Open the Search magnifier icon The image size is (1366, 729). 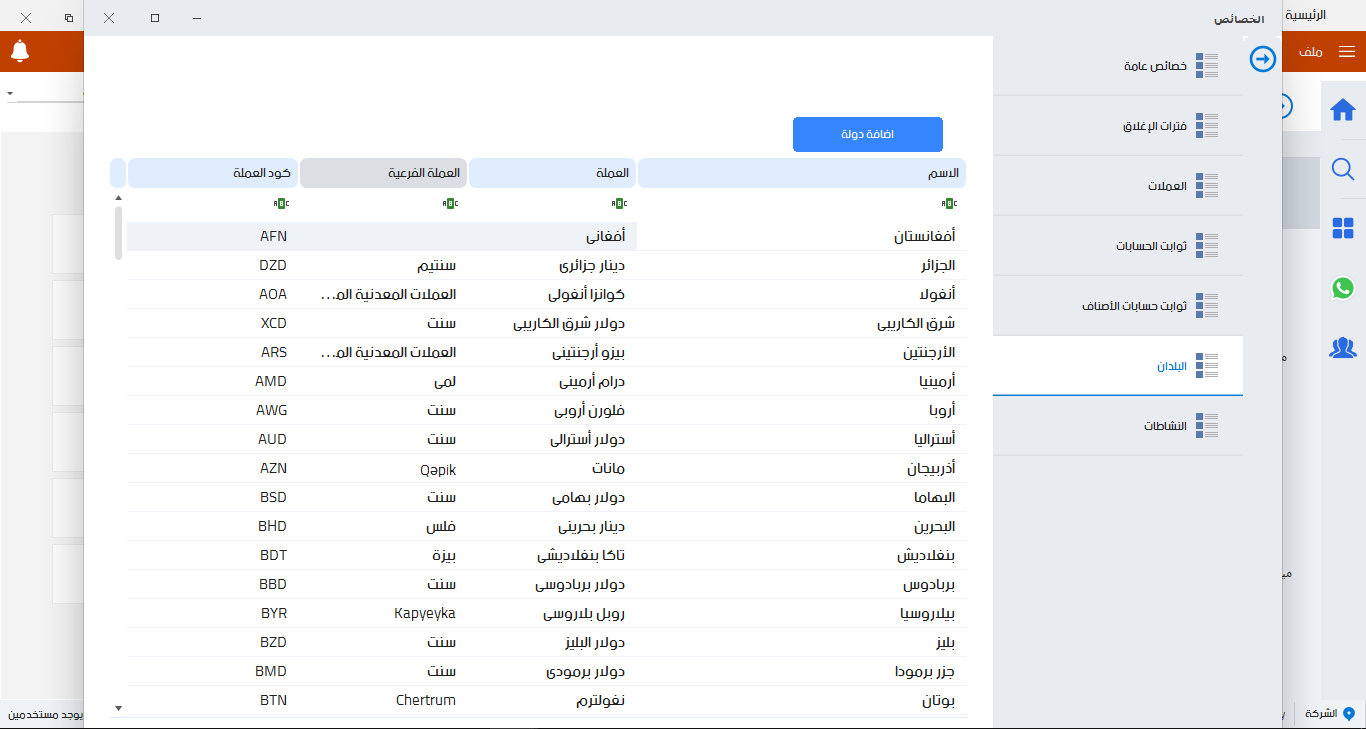(1342, 169)
